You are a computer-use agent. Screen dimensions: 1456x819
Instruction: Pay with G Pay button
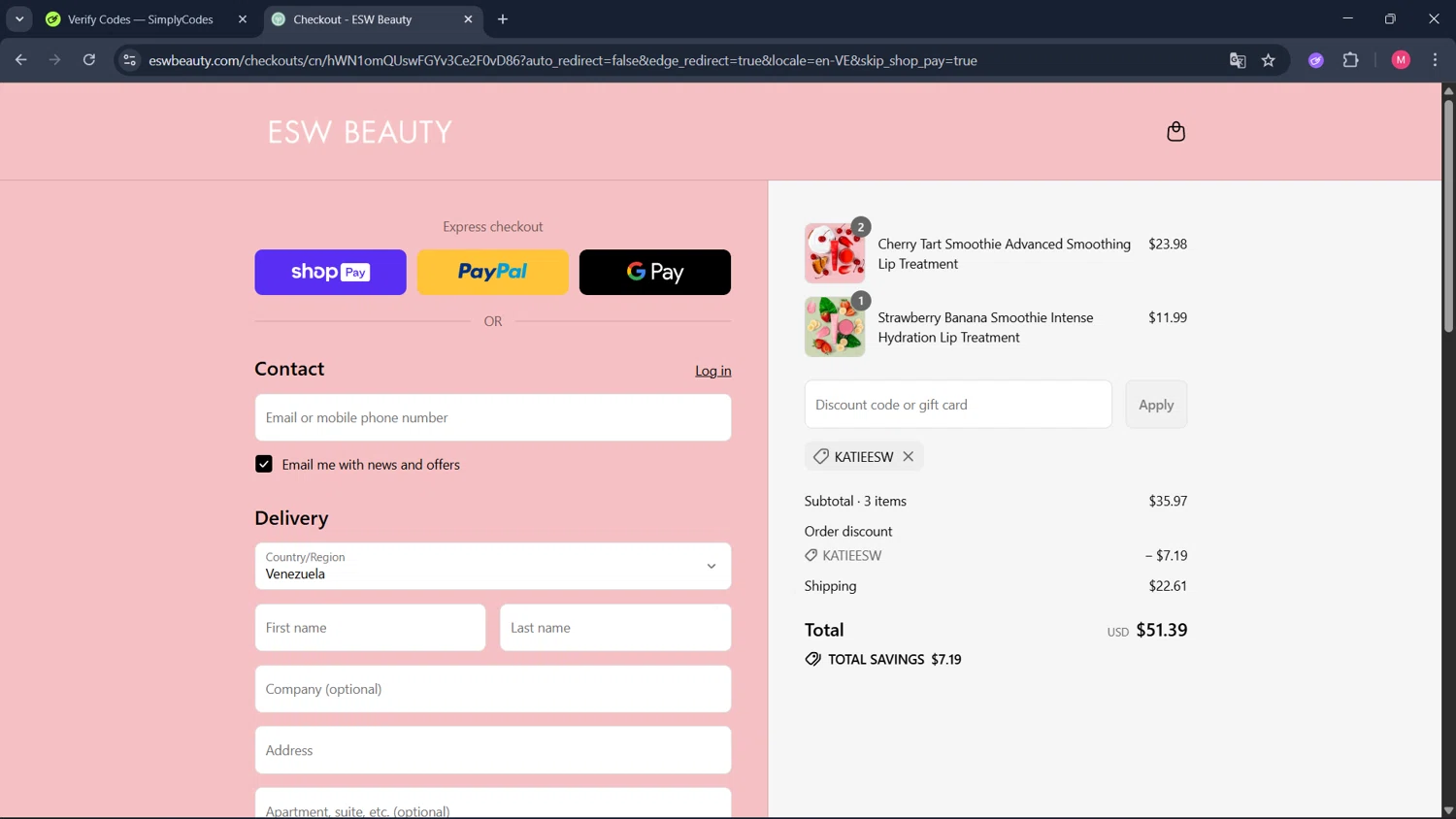pos(655,272)
